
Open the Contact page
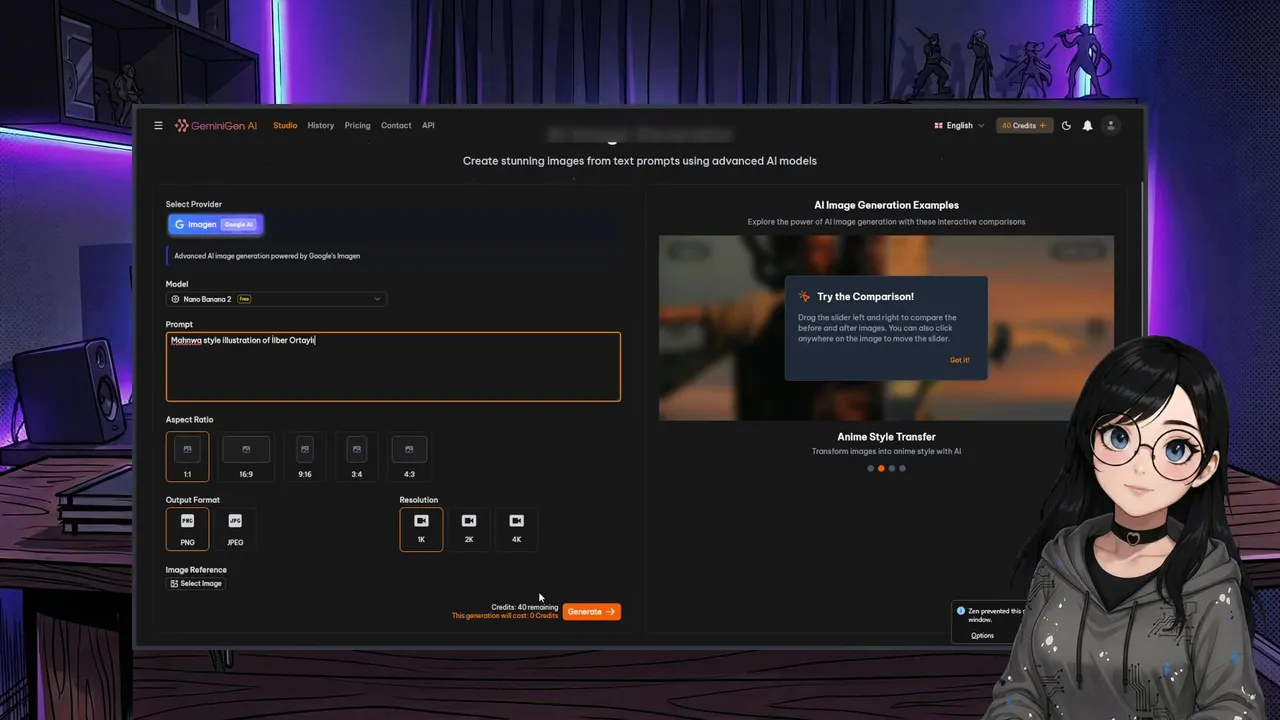[396, 126]
